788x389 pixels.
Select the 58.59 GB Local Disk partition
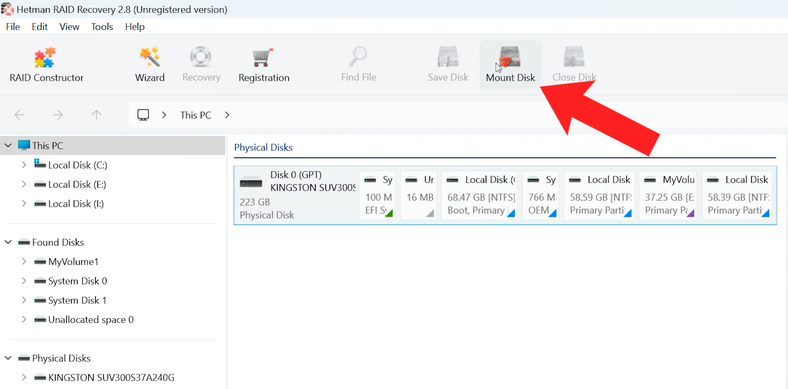tap(599, 195)
